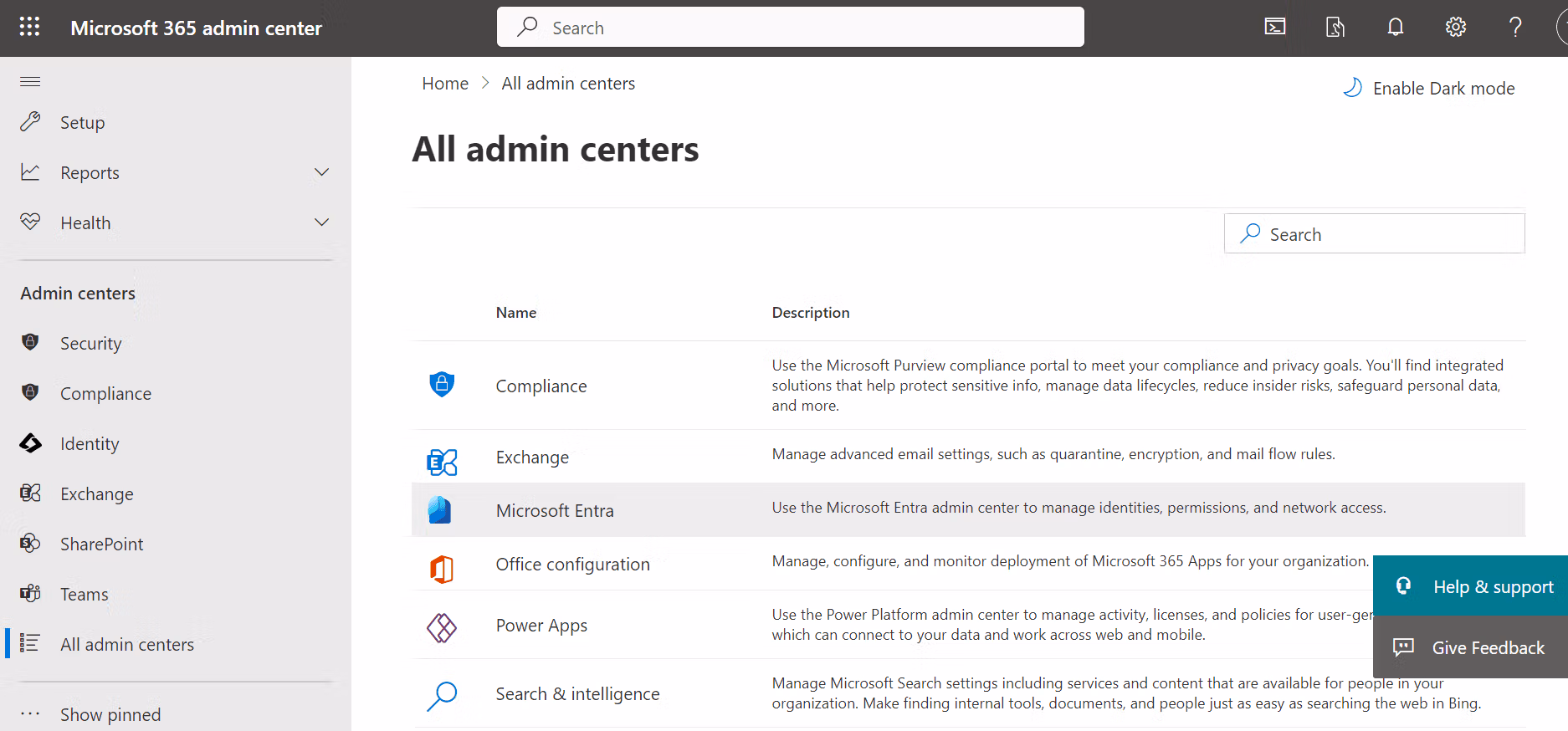Open Security admin center in sidebar
Image resolution: width=1568 pixels, height=731 pixels.
90,343
